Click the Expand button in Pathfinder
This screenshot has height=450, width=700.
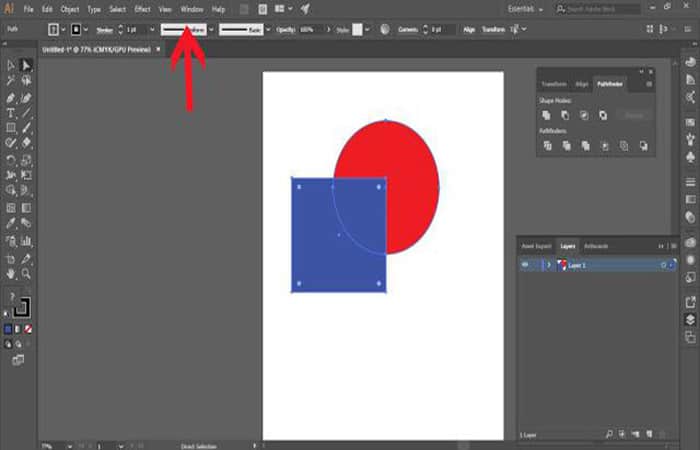click(x=633, y=115)
